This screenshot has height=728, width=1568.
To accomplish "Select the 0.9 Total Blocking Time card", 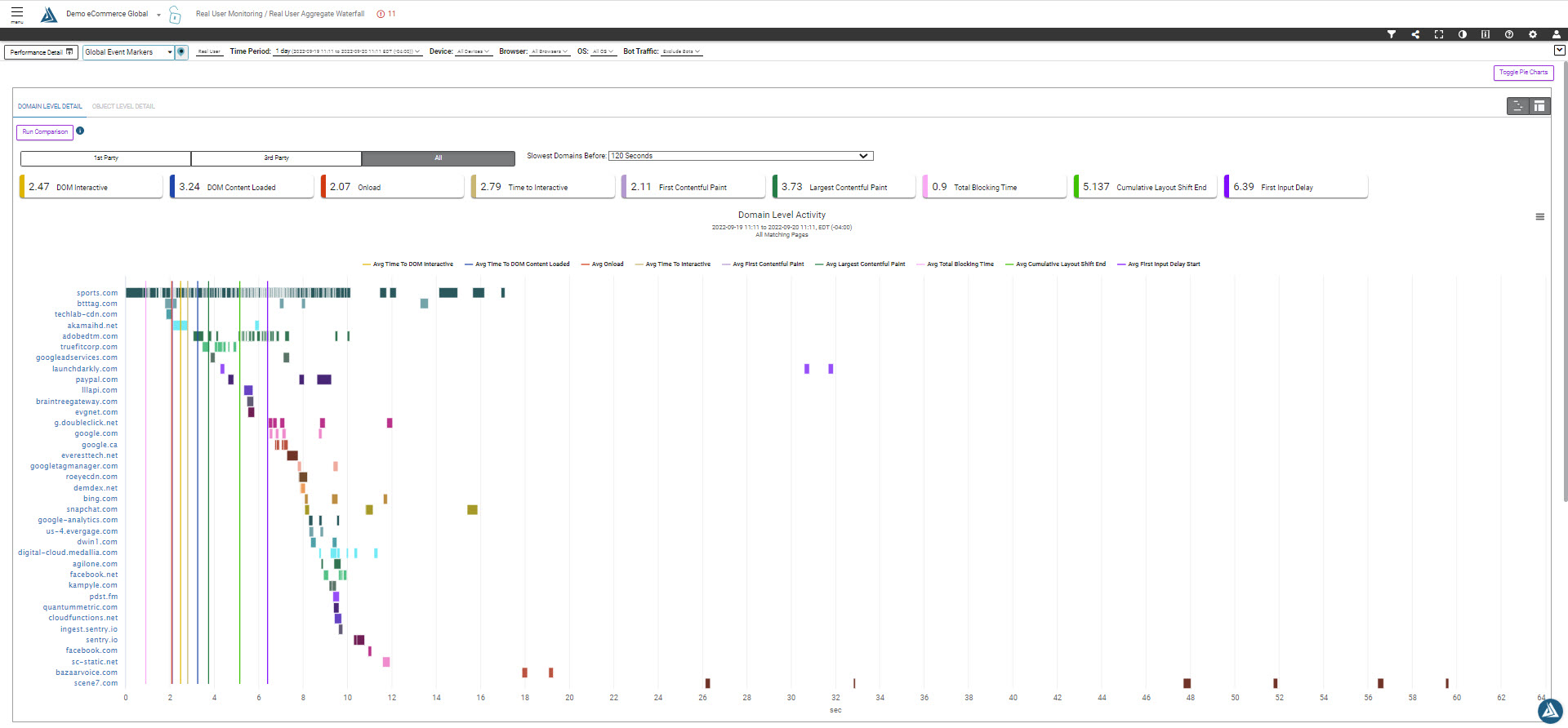I will point(995,187).
